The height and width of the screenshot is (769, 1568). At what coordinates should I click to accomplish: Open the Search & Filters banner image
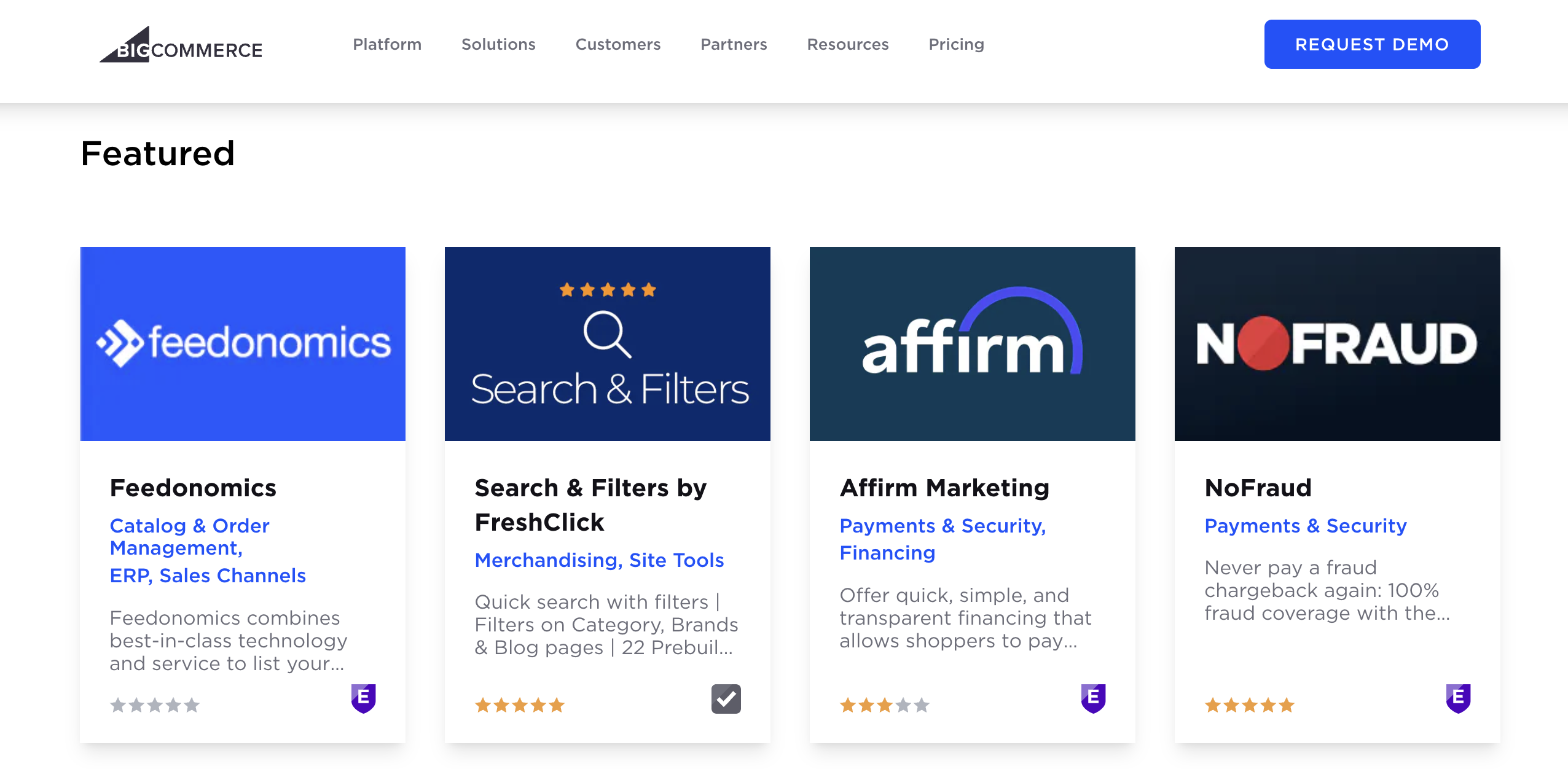607,344
